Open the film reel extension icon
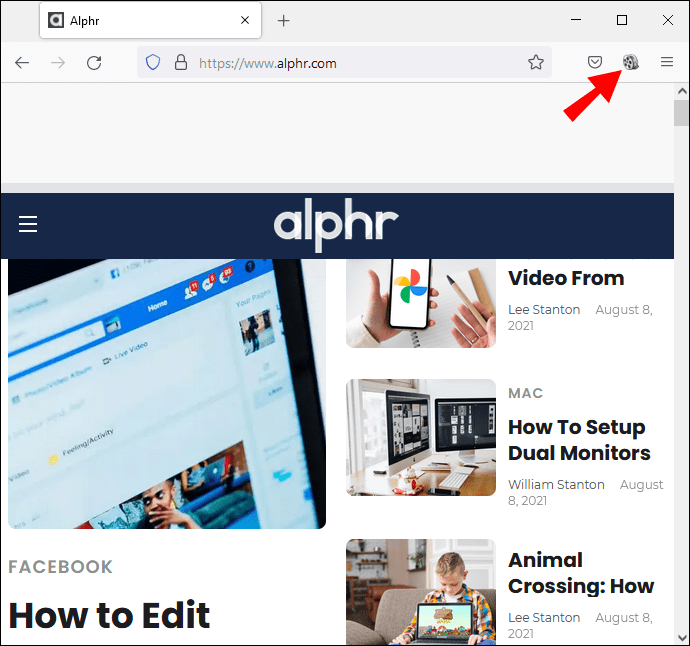This screenshot has height=646, width=690. (x=631, y=62)
